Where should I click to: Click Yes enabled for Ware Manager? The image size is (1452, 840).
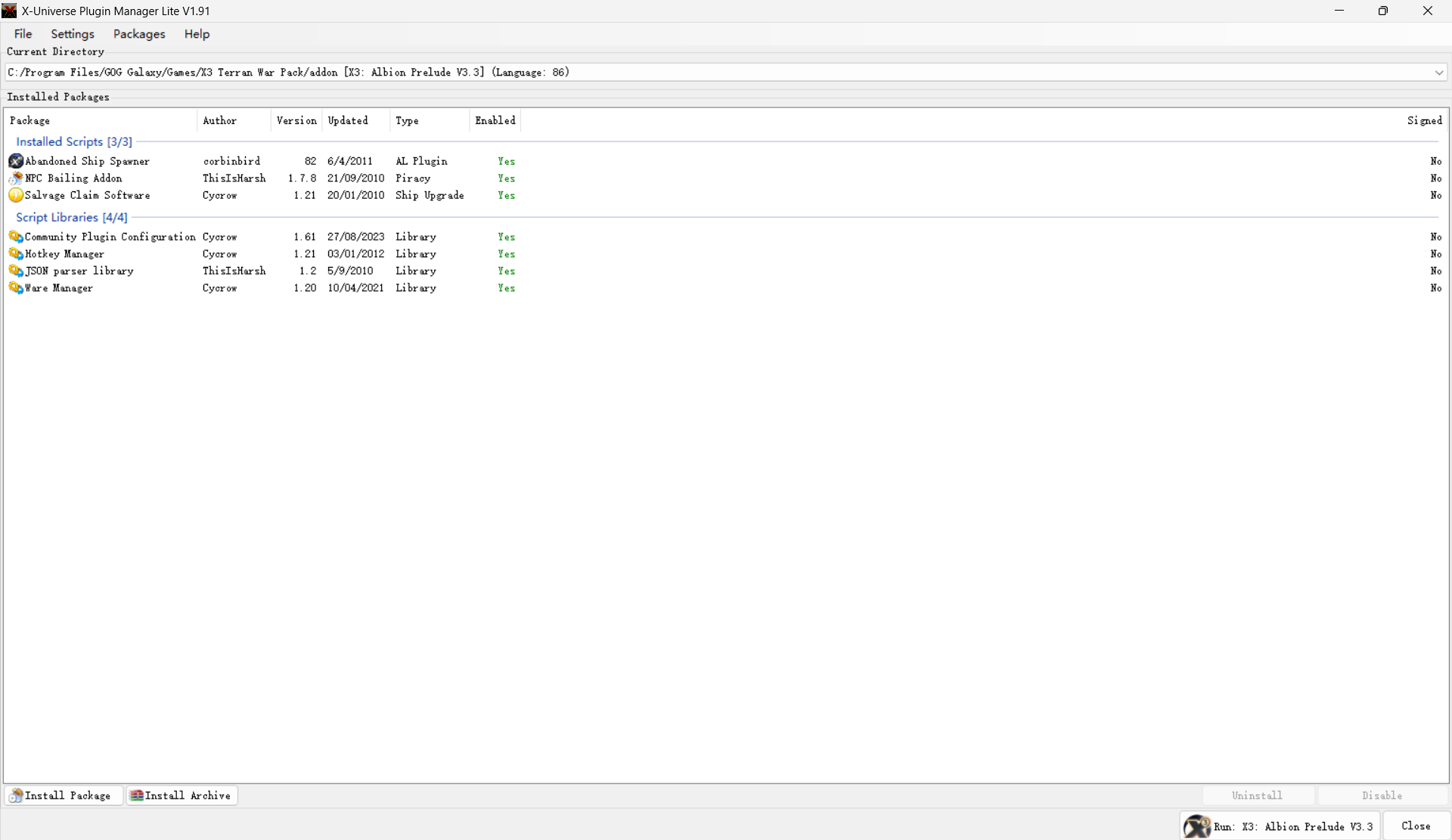(507, 288)
